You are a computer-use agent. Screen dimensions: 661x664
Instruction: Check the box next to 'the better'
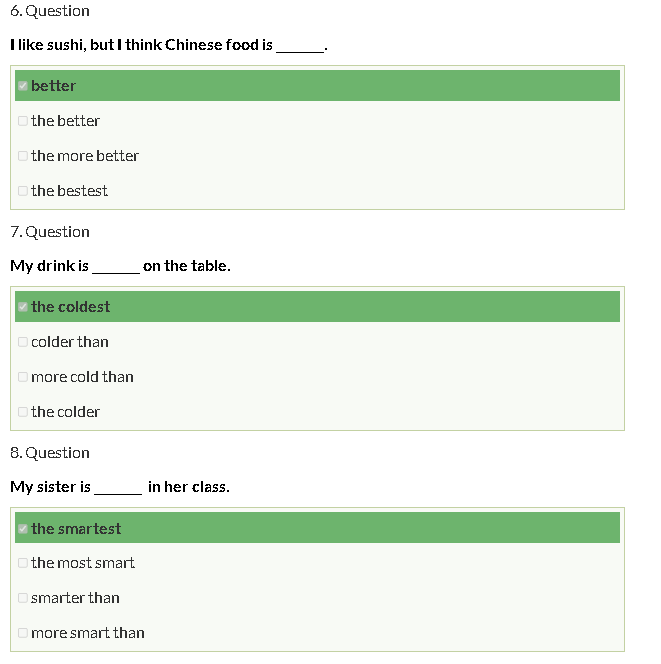point(23,121)
